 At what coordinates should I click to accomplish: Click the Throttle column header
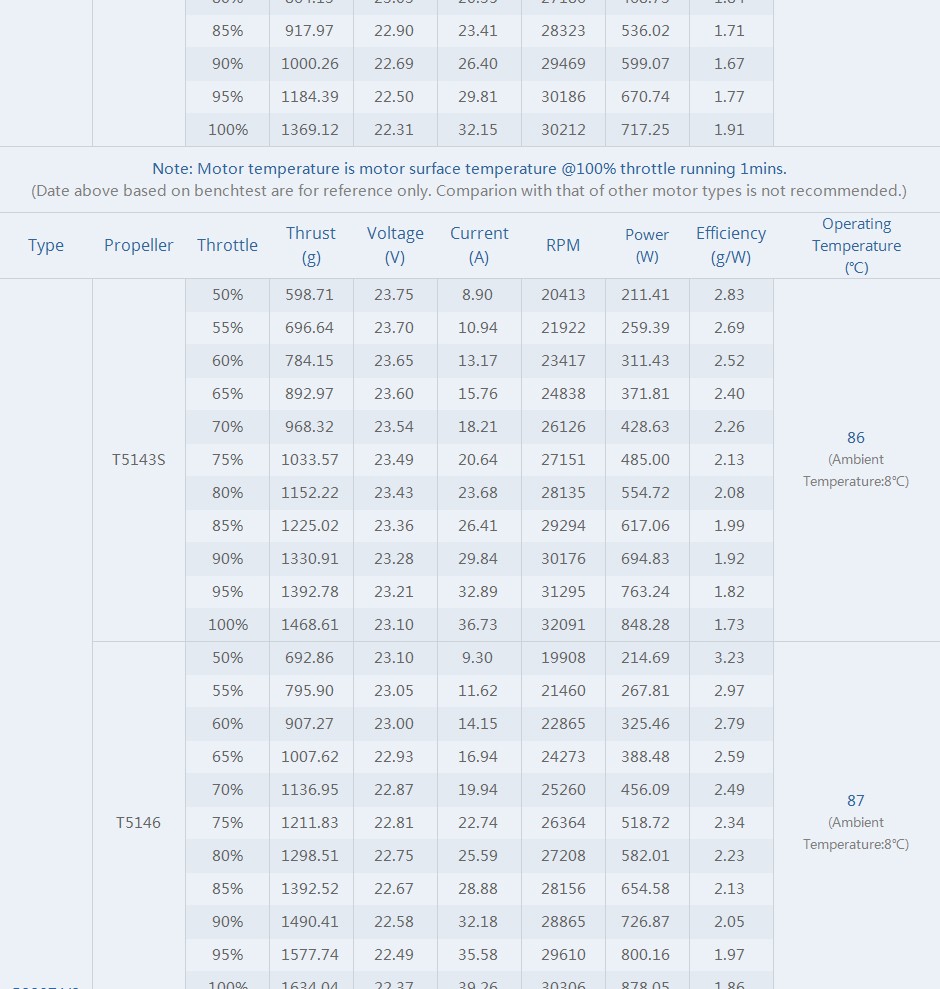pyautogui.click(x=227, y=245)
